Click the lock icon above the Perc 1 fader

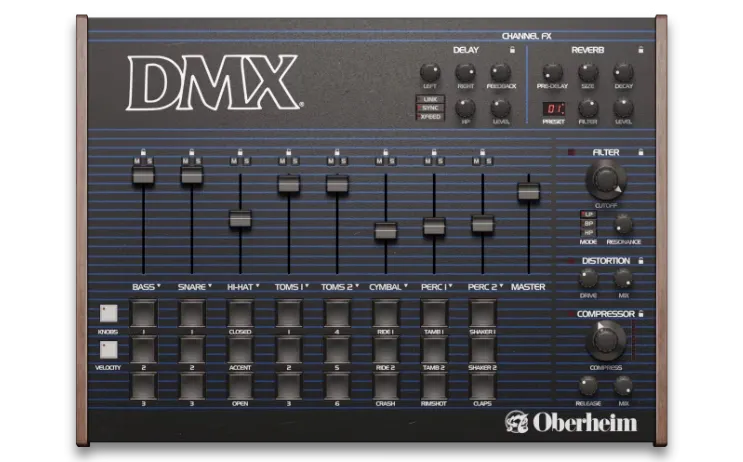[434, 153]
